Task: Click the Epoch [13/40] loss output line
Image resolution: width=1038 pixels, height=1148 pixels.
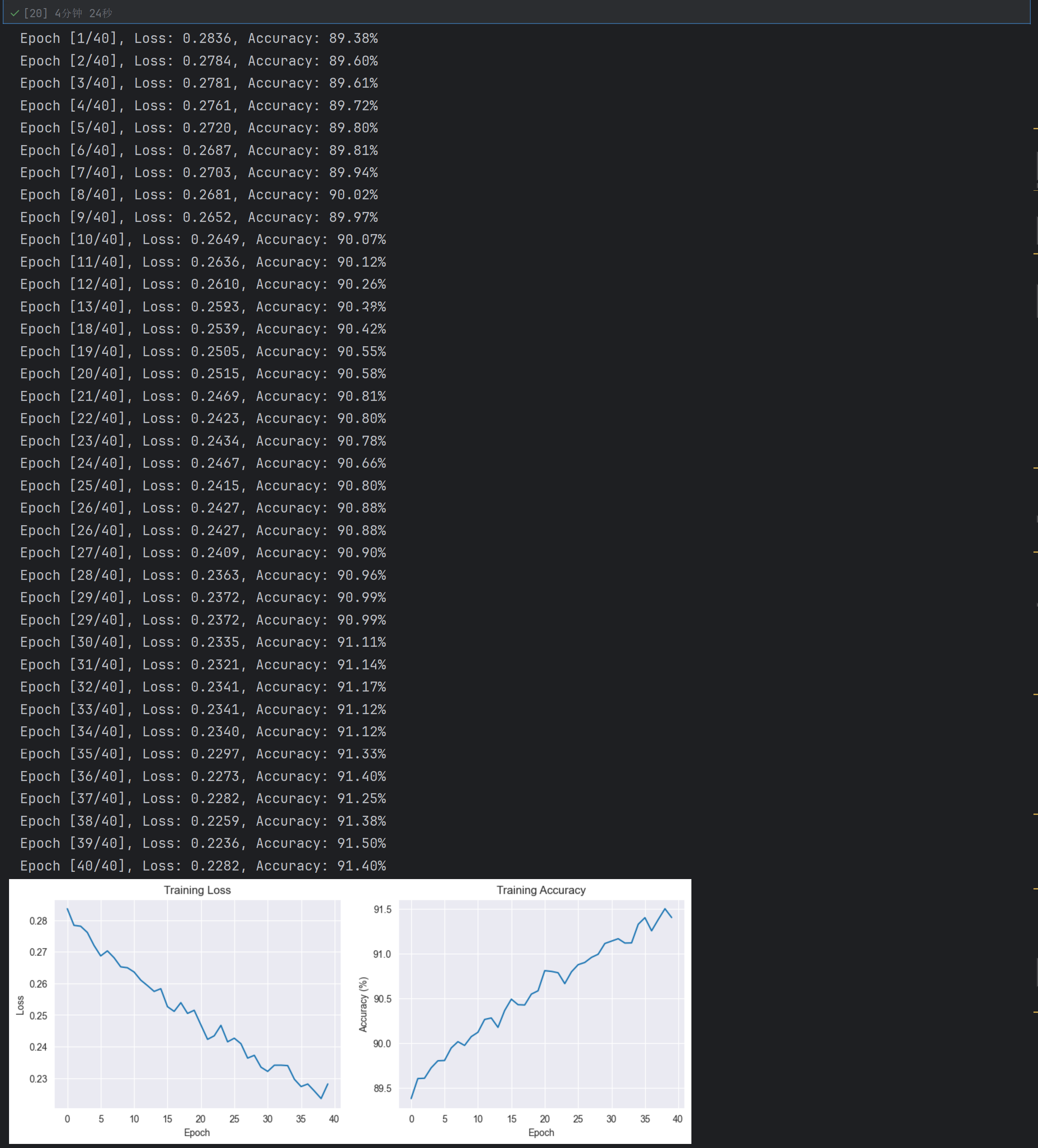Action: (x=203, y=307)
